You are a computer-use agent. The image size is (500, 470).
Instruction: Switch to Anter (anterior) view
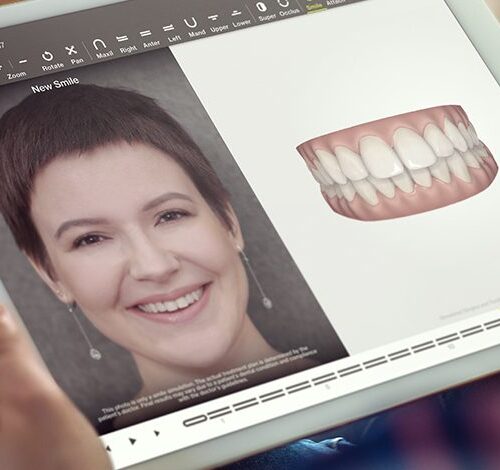[149, 39]
